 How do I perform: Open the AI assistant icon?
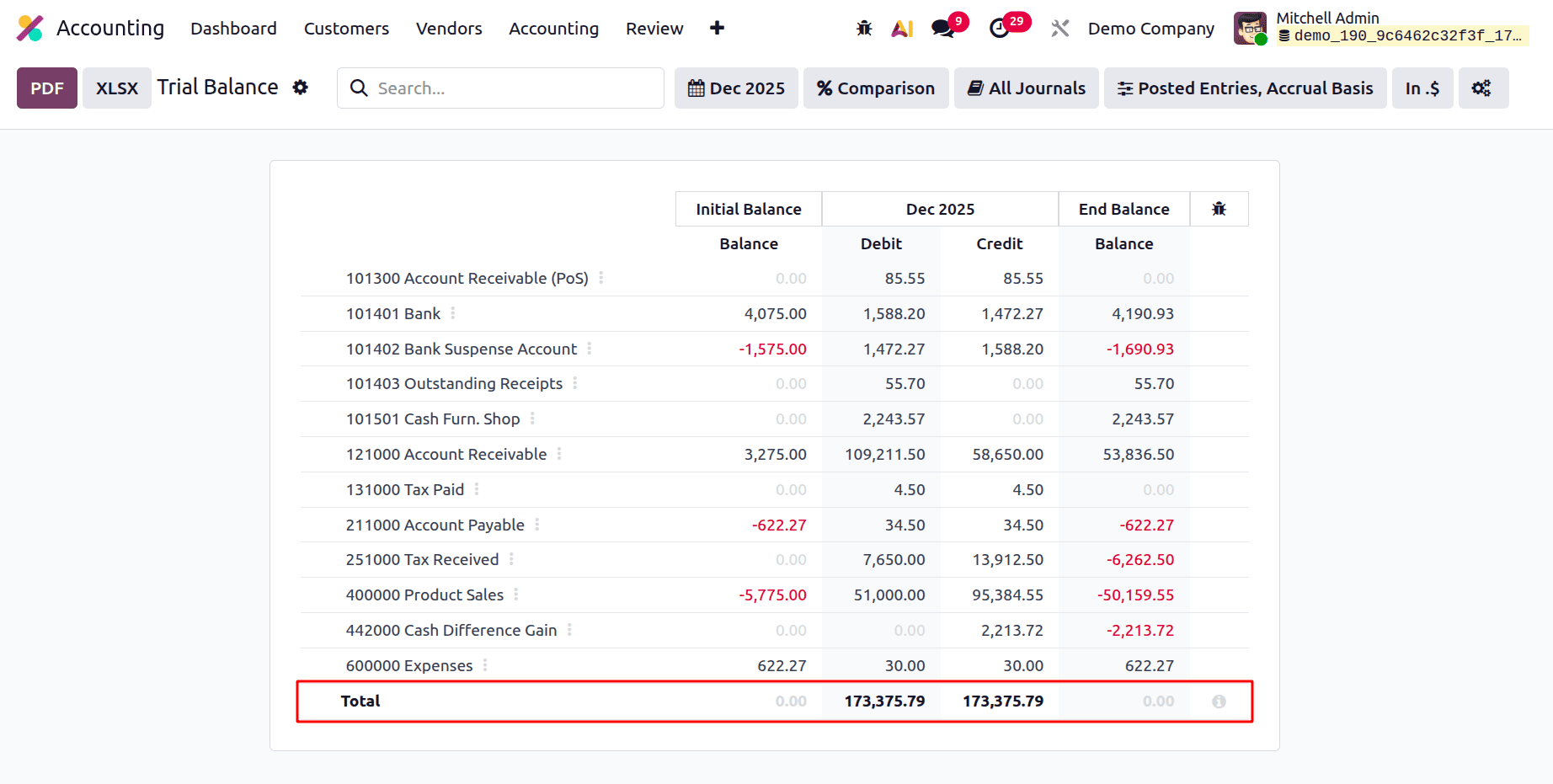903,29
